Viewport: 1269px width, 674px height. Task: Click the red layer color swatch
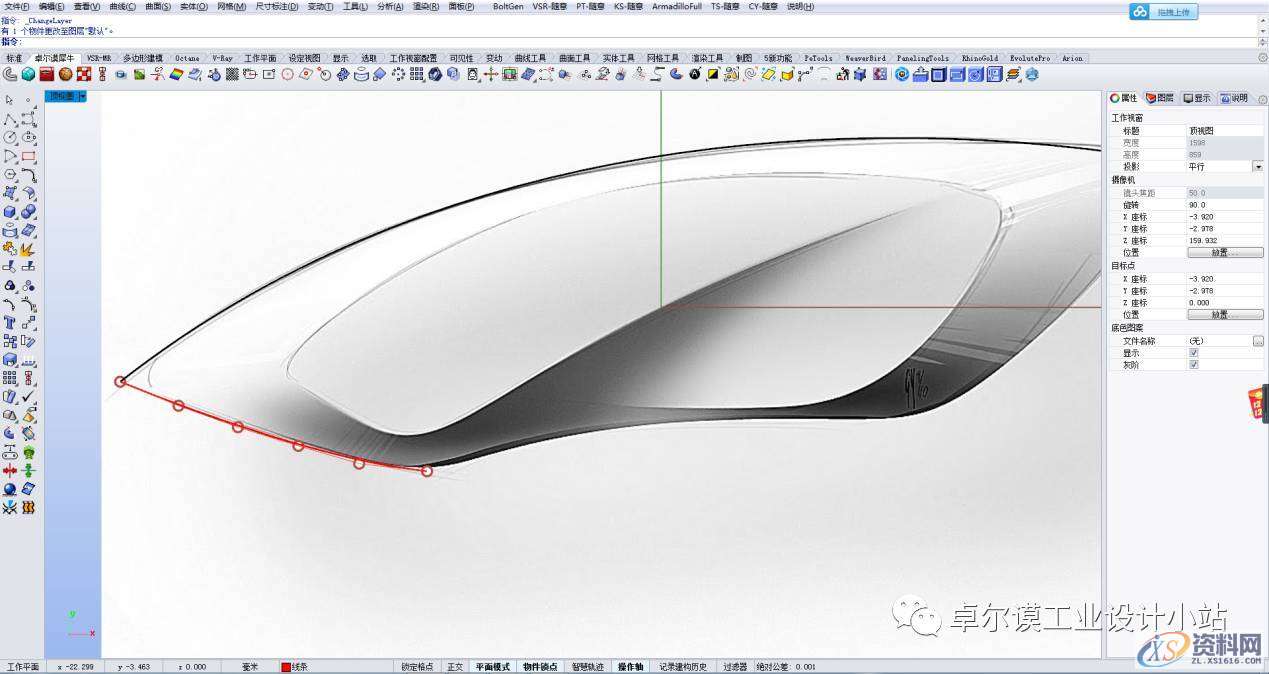point(285,667)
